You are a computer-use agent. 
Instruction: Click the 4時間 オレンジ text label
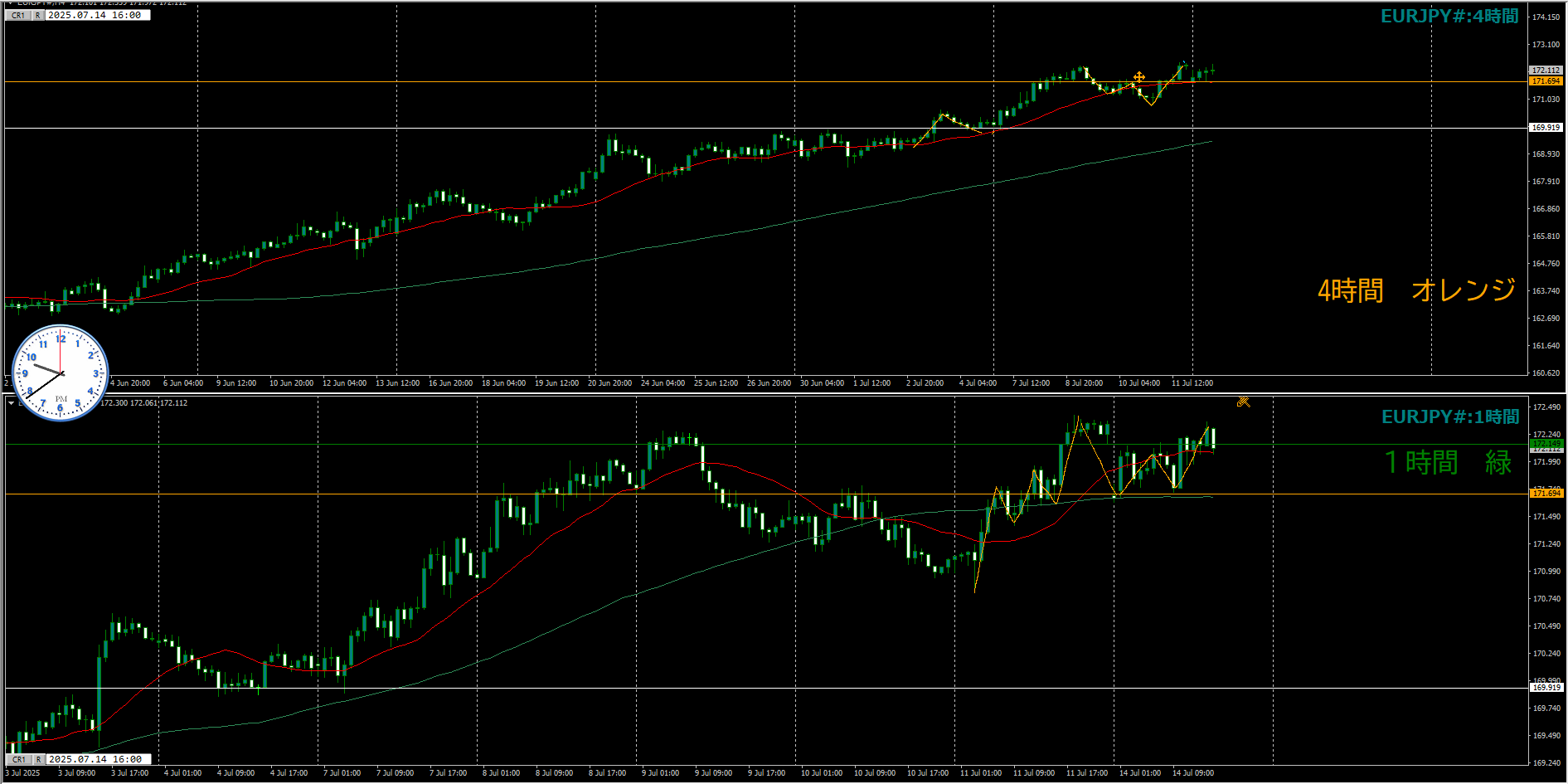1417,290
